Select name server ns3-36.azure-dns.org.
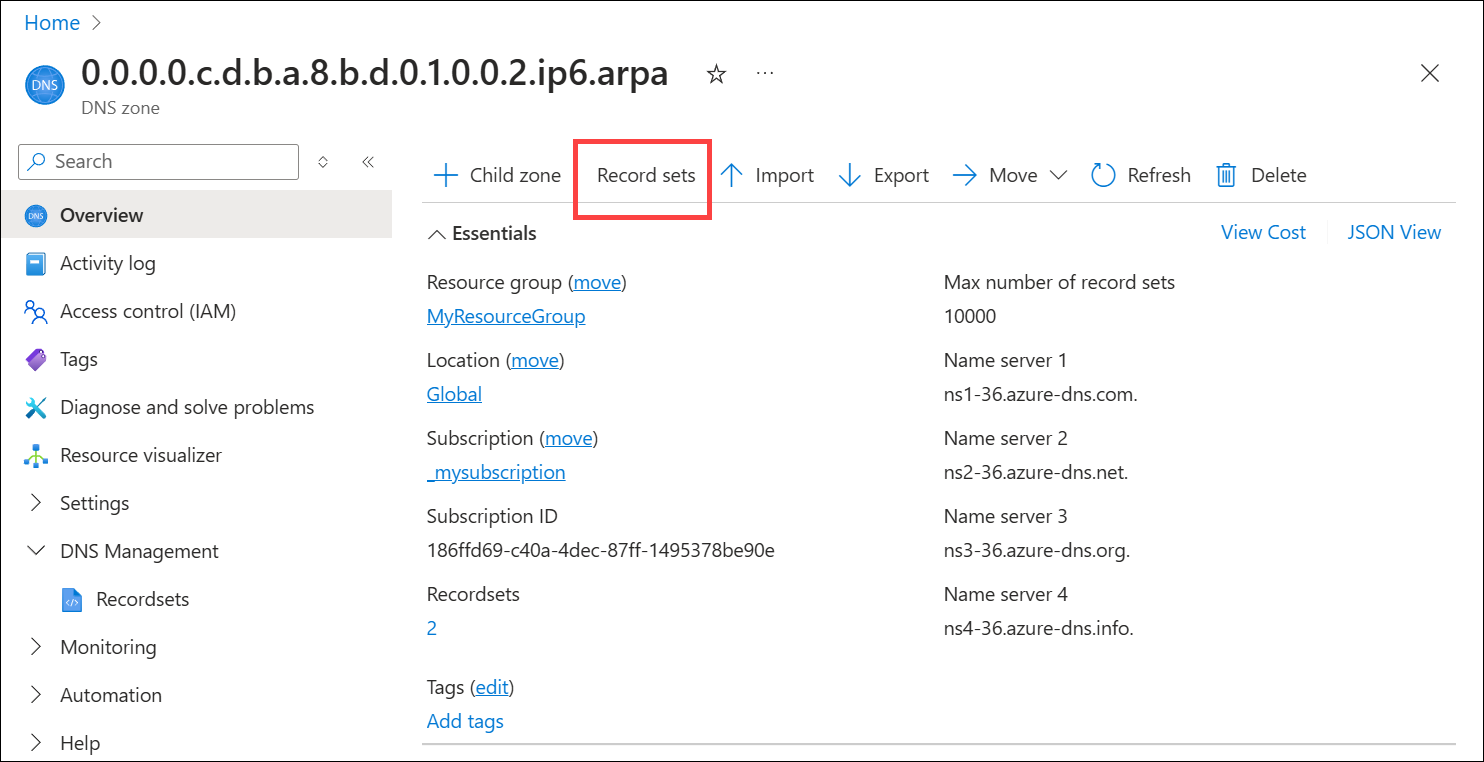The height and width of the screenshot is (762, 1484). coord(1037,550)
